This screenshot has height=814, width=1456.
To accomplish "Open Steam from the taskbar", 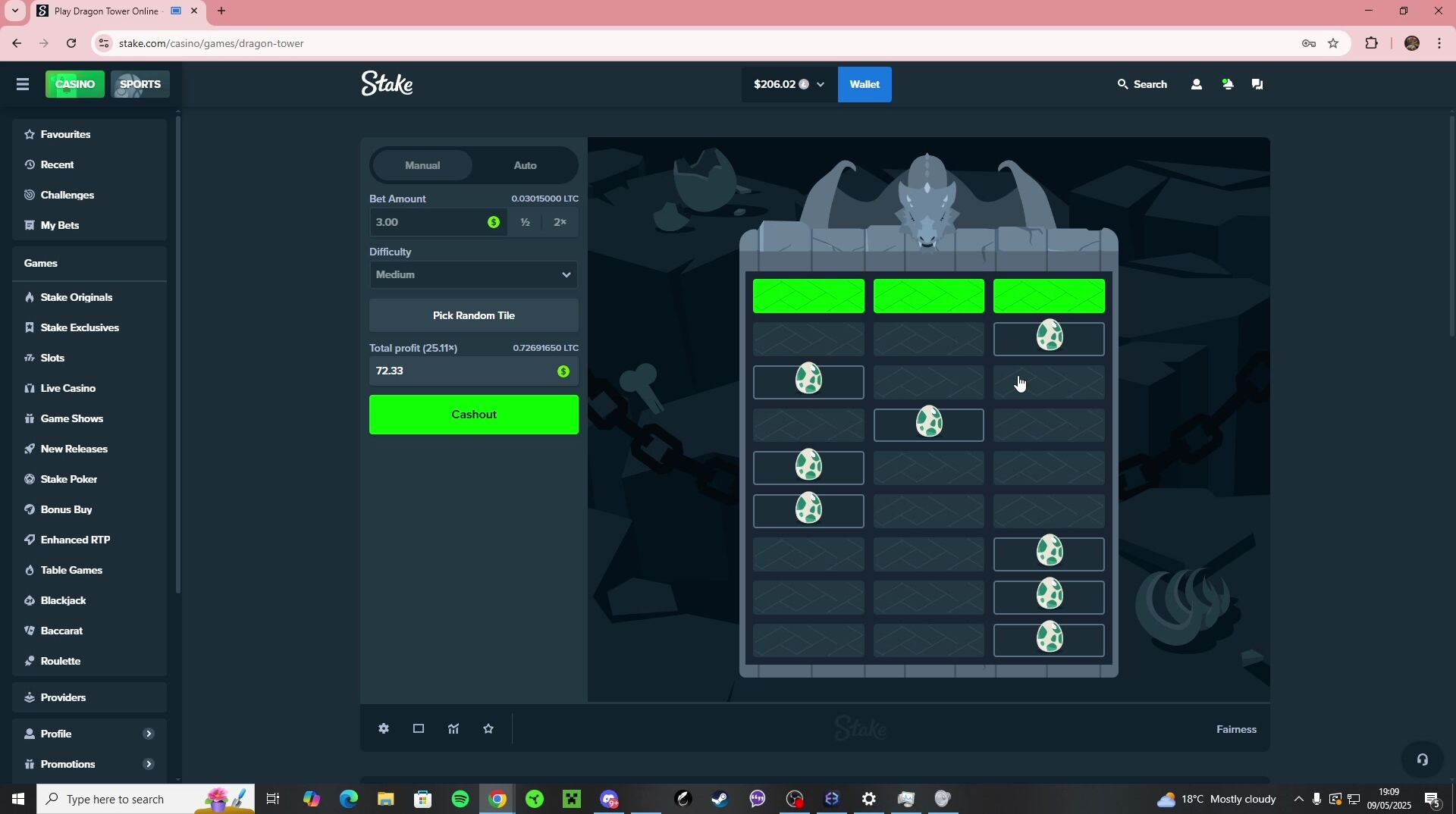I will (720, 799).
